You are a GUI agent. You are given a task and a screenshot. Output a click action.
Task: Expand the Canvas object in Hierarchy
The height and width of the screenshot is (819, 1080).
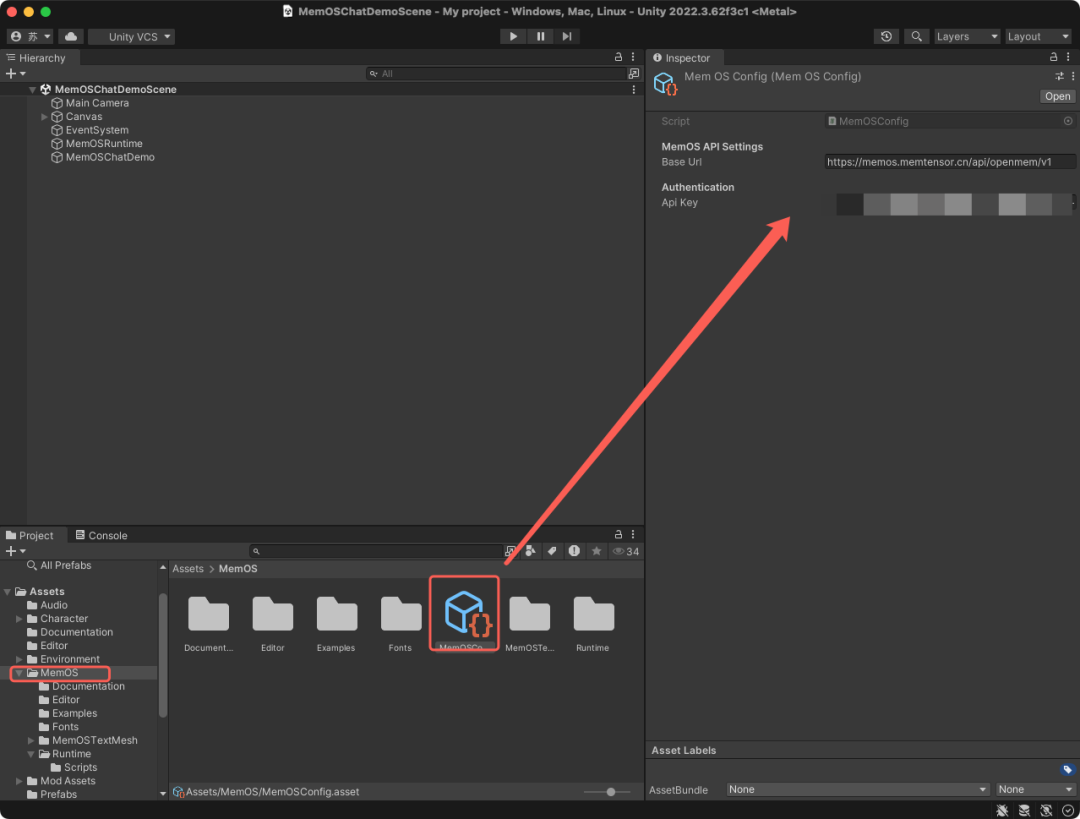click(45, 116)
